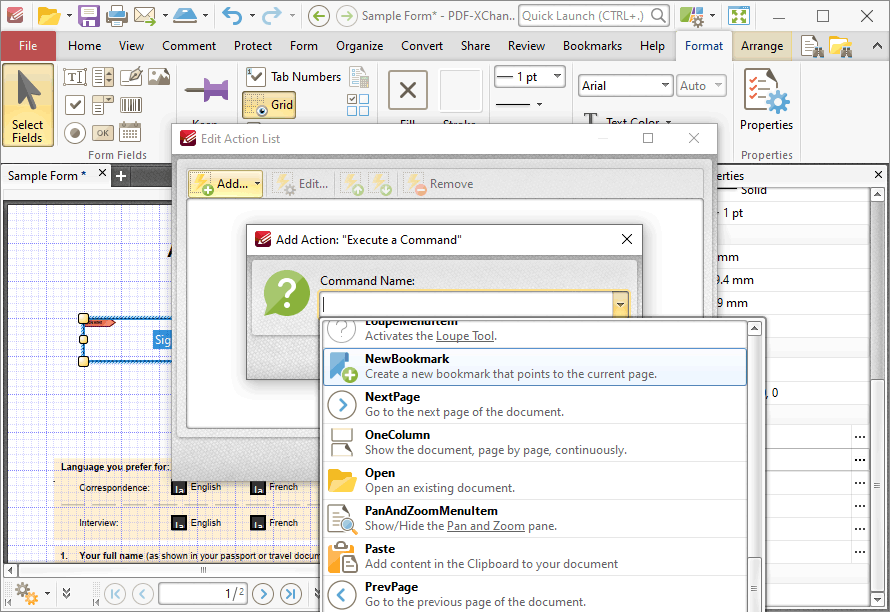Toggle the Grid button
Image resolution: width=890 pixels, height=612 pixels.
269,105
